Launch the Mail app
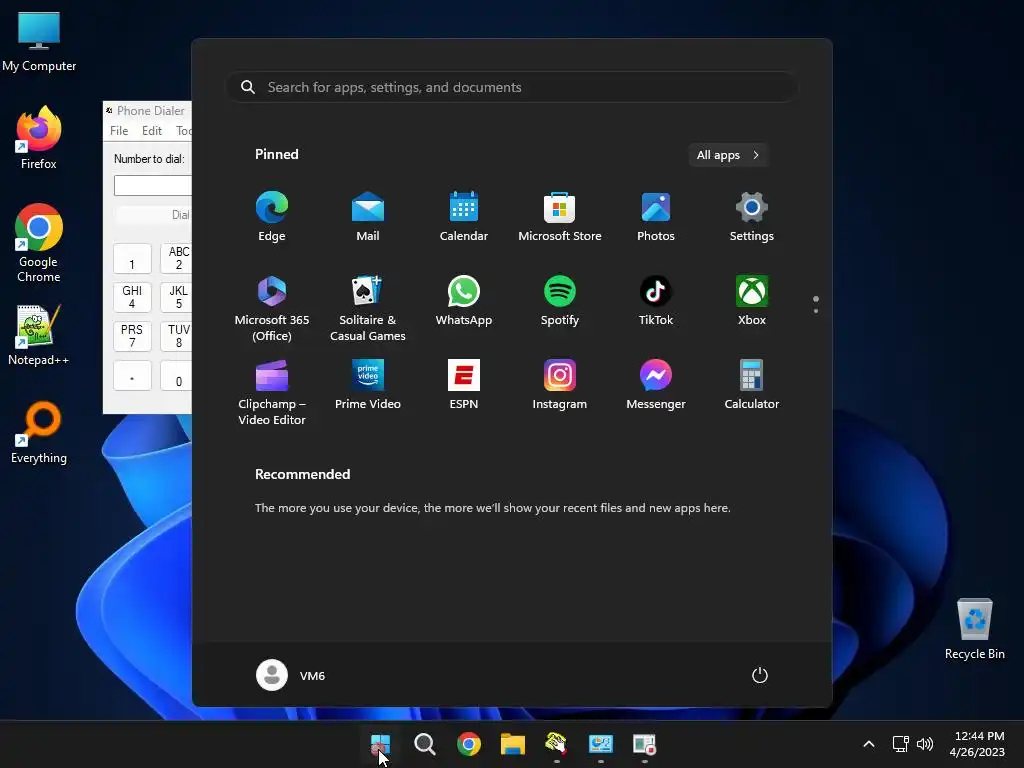 368,217
